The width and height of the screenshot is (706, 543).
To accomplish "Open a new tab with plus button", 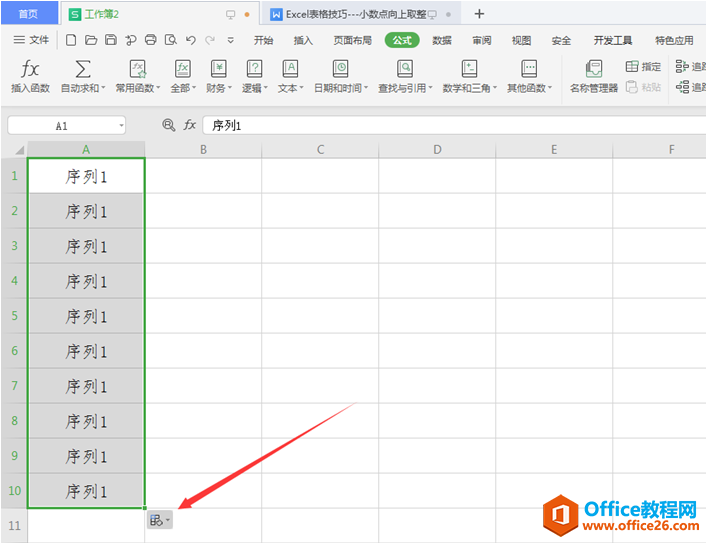I will click(479, 14).
